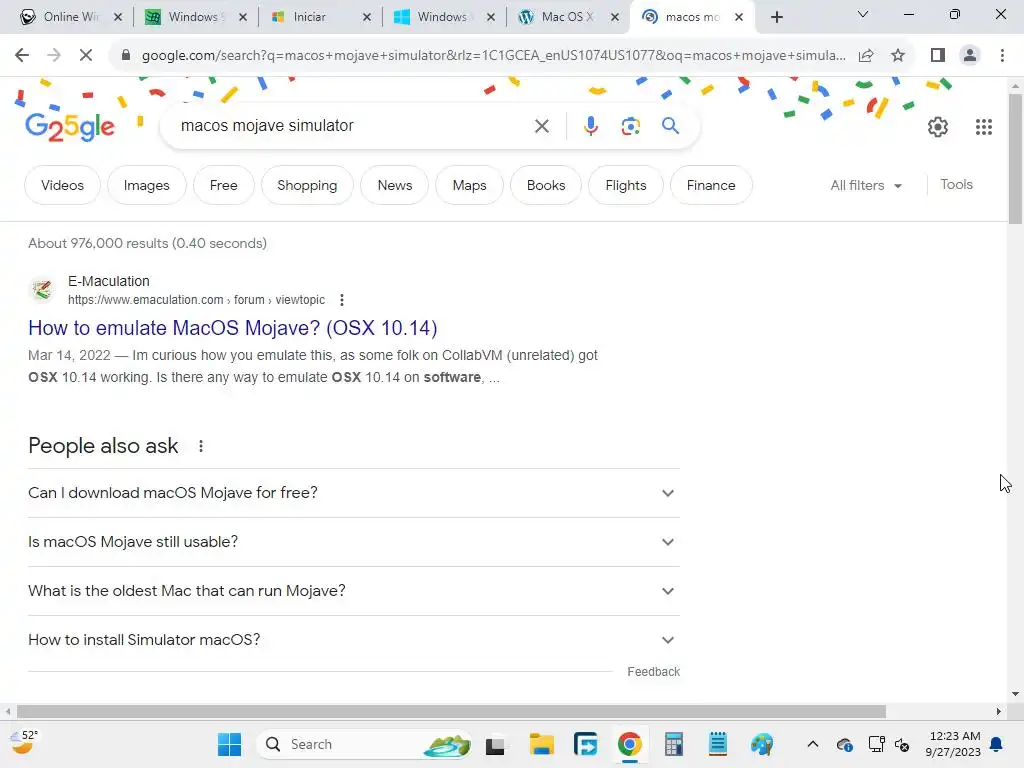The height and width of the screenshot is (768, 1024).
Task: Open the tab search chevron
Action: (863, 14)
